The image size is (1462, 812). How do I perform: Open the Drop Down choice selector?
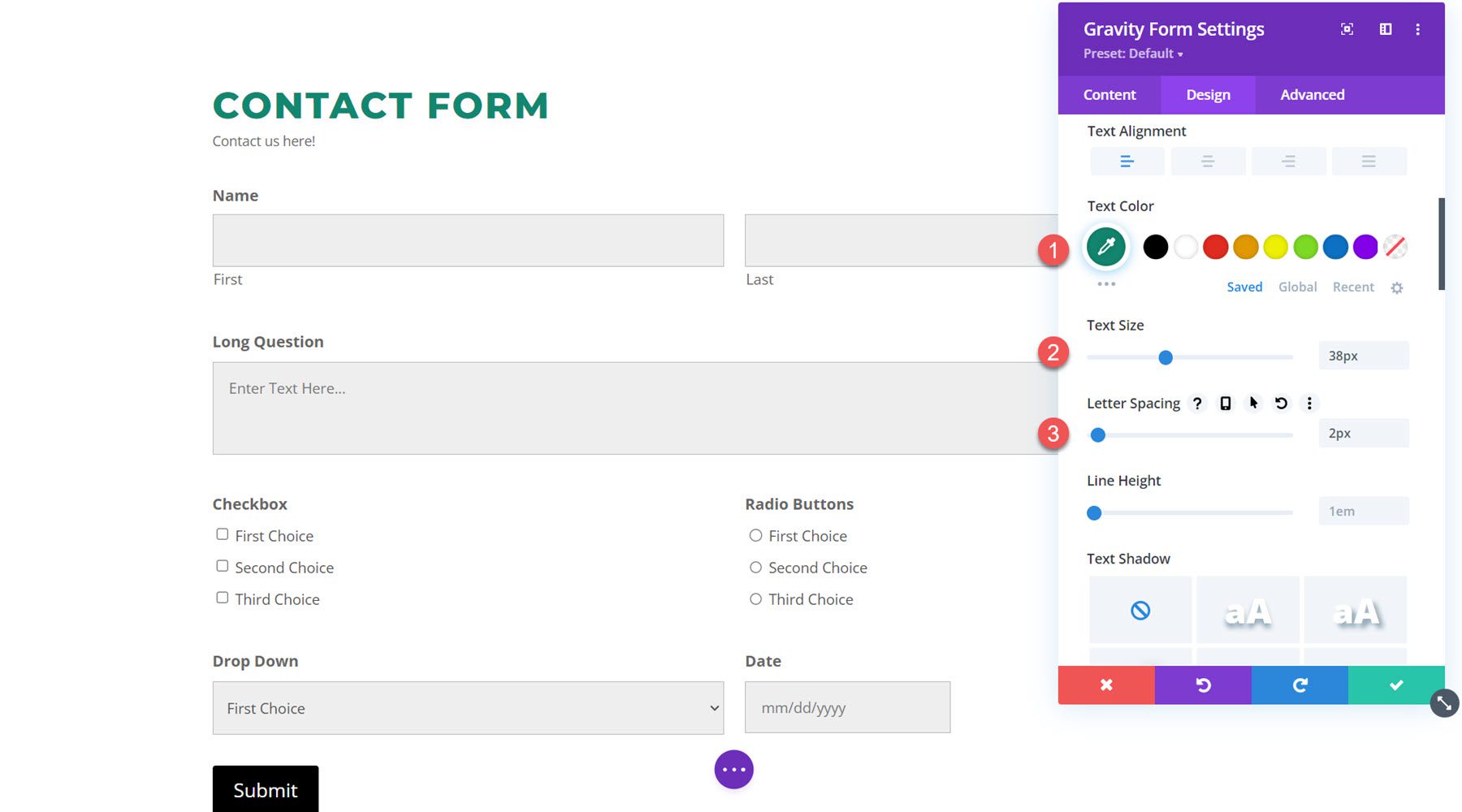pos(468,707)
